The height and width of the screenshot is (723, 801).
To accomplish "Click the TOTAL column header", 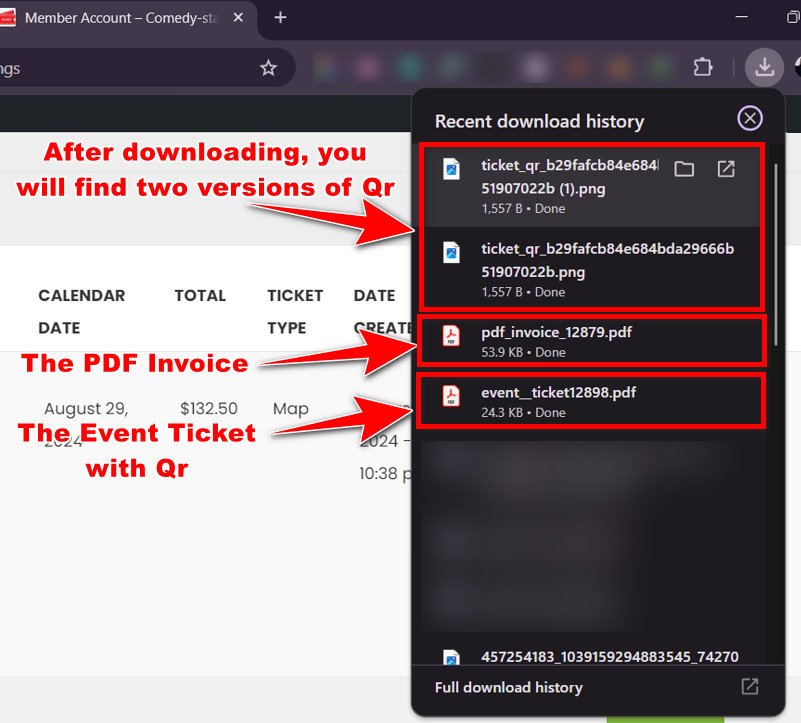I will [x=200, y=296].
